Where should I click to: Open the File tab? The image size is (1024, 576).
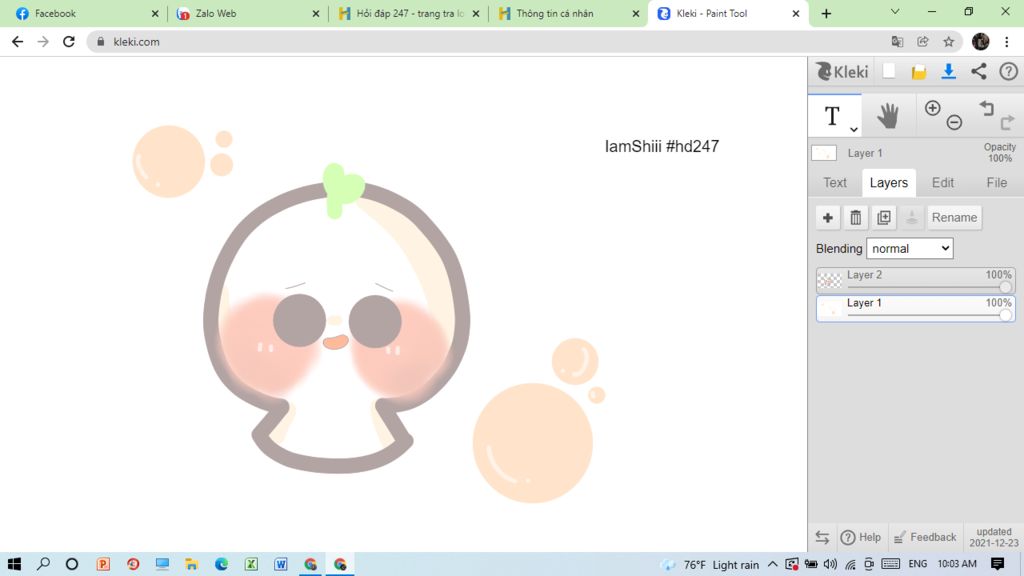[x=996, y=183]
